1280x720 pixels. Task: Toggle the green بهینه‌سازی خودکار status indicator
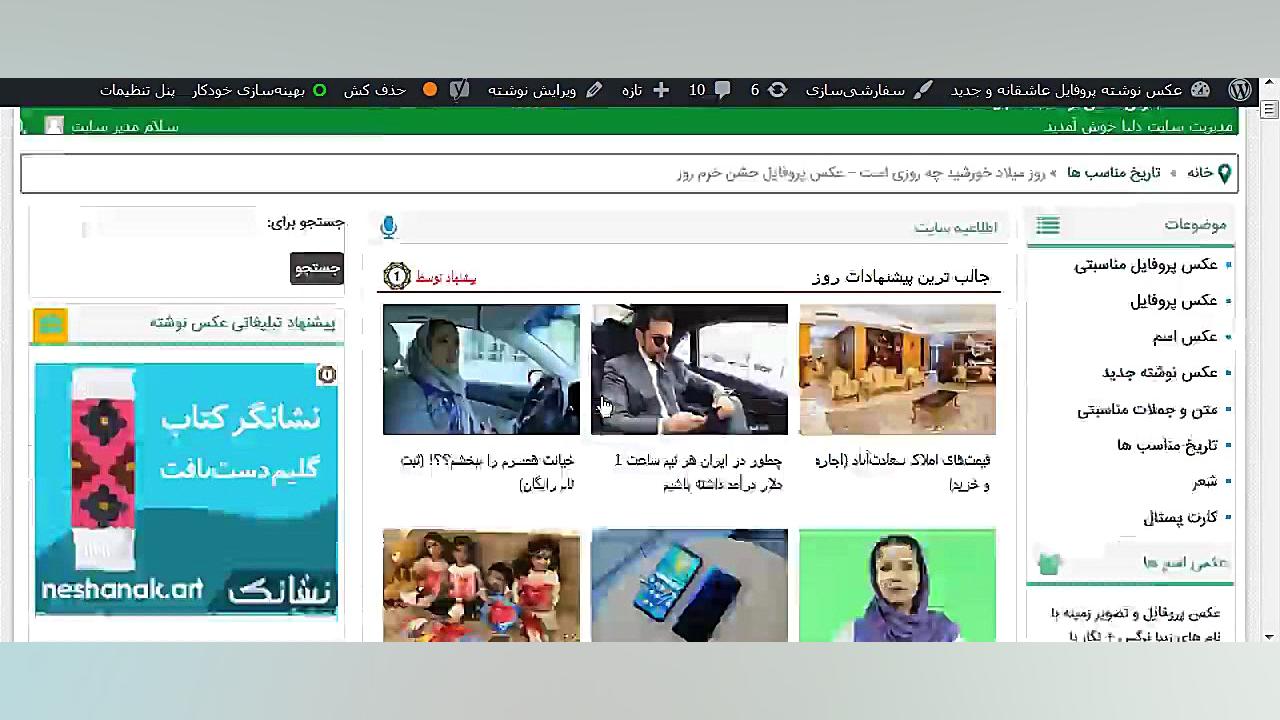click(x=320, y=90)
